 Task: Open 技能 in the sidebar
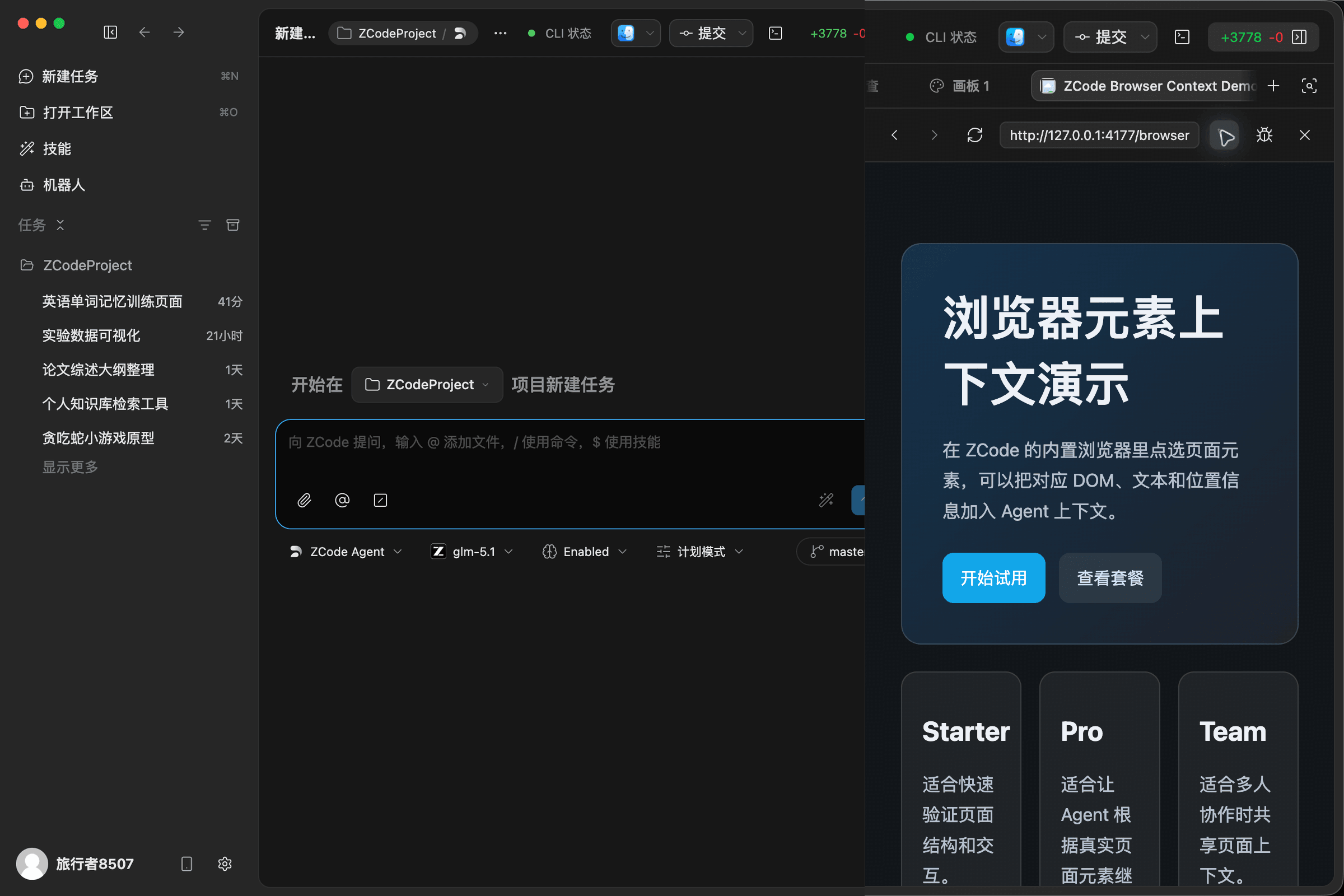point(129,148)
